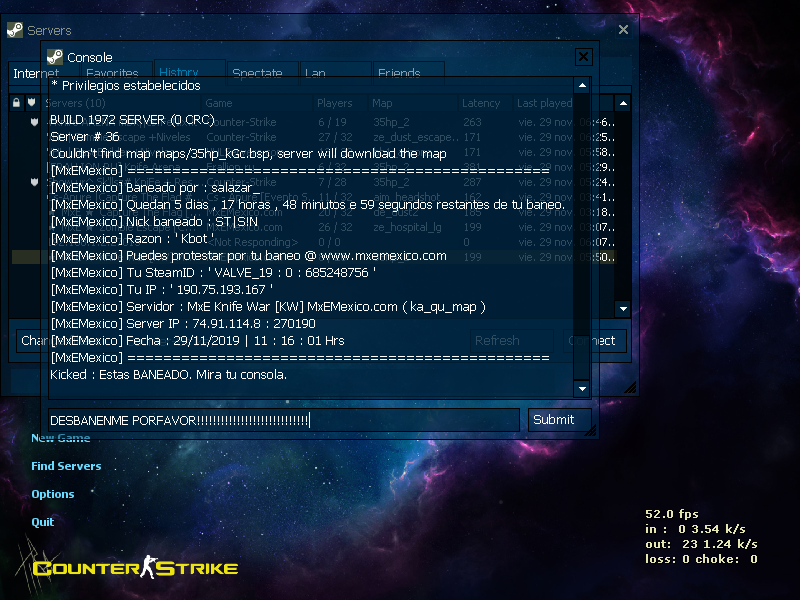This screenshot has height=600, width=800.
Task: Sort servers by Players column
Action: coord(340,103)
